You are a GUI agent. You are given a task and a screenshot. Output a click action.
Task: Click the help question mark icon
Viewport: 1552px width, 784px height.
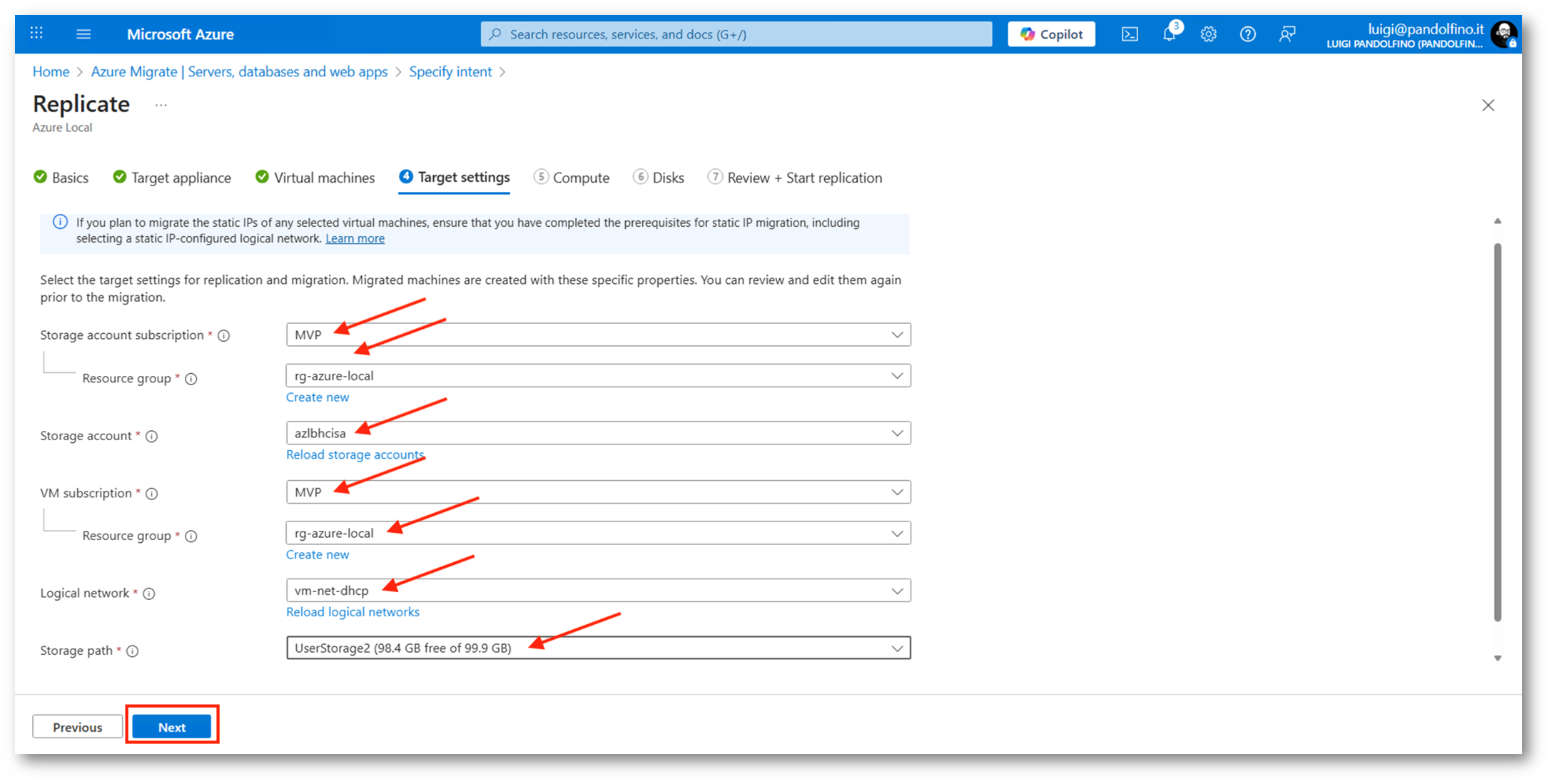[1247, 34]
